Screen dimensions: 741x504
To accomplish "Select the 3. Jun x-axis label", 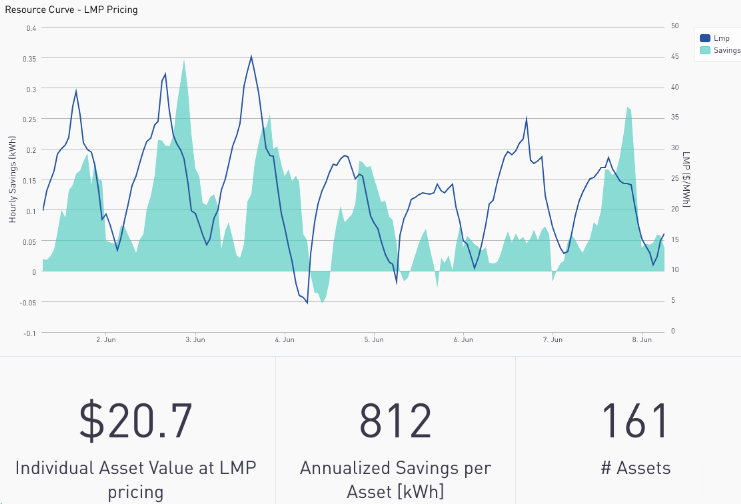I will tap(195, 340).
